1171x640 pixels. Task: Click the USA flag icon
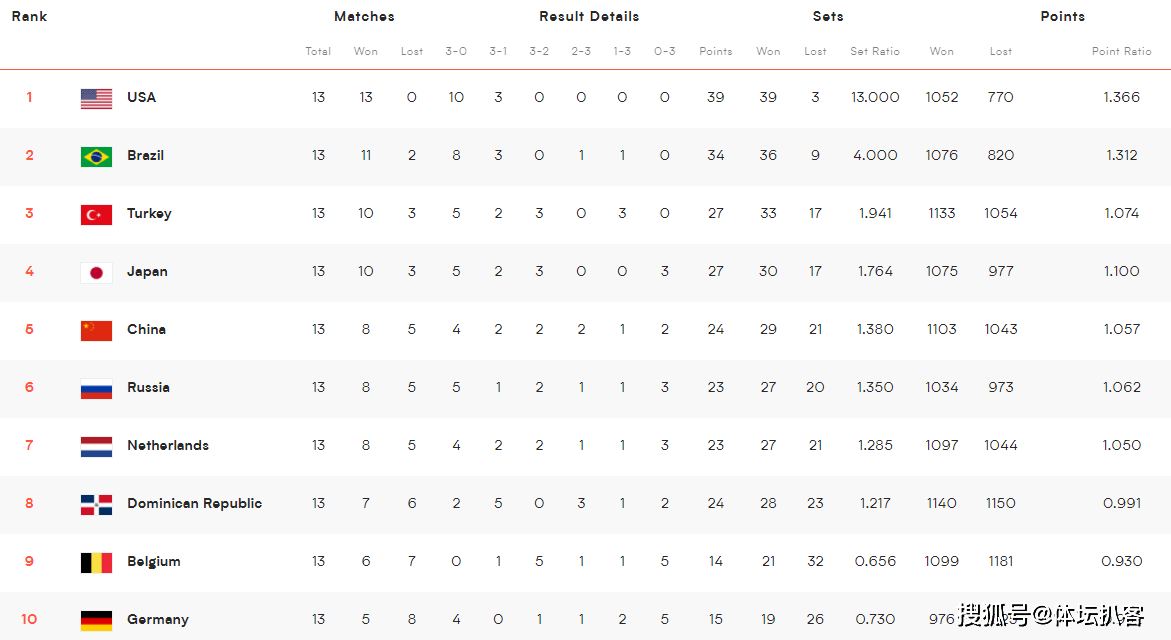point(96,98)
